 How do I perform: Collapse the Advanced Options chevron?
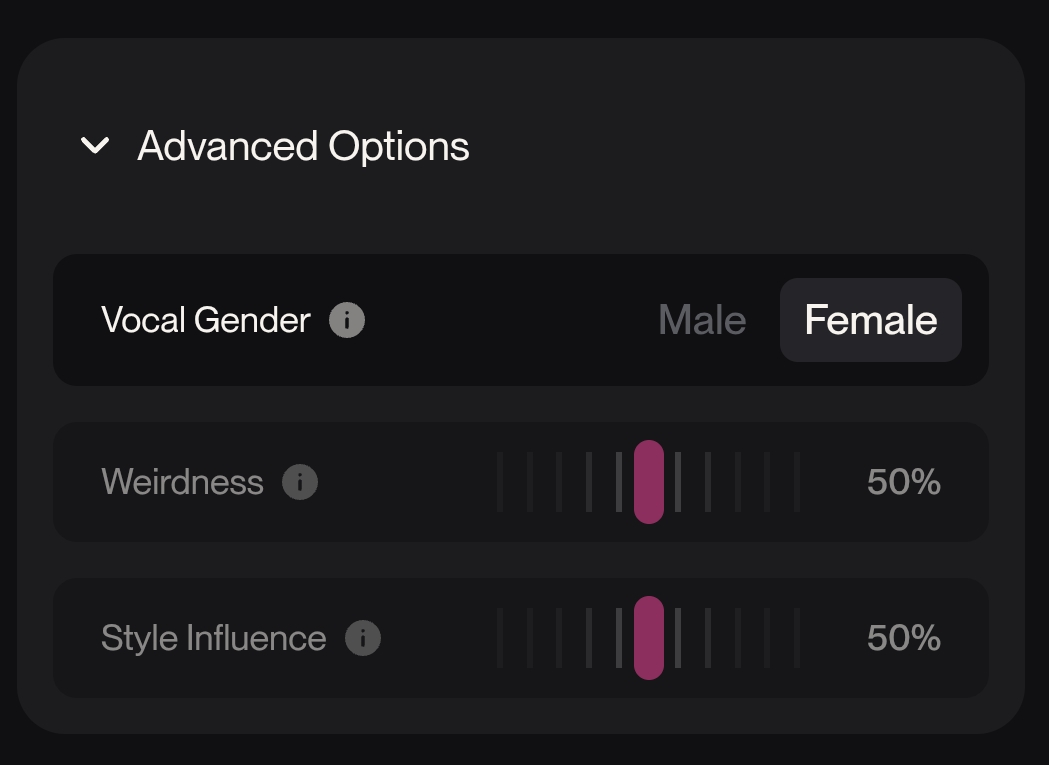click(95, 146)
